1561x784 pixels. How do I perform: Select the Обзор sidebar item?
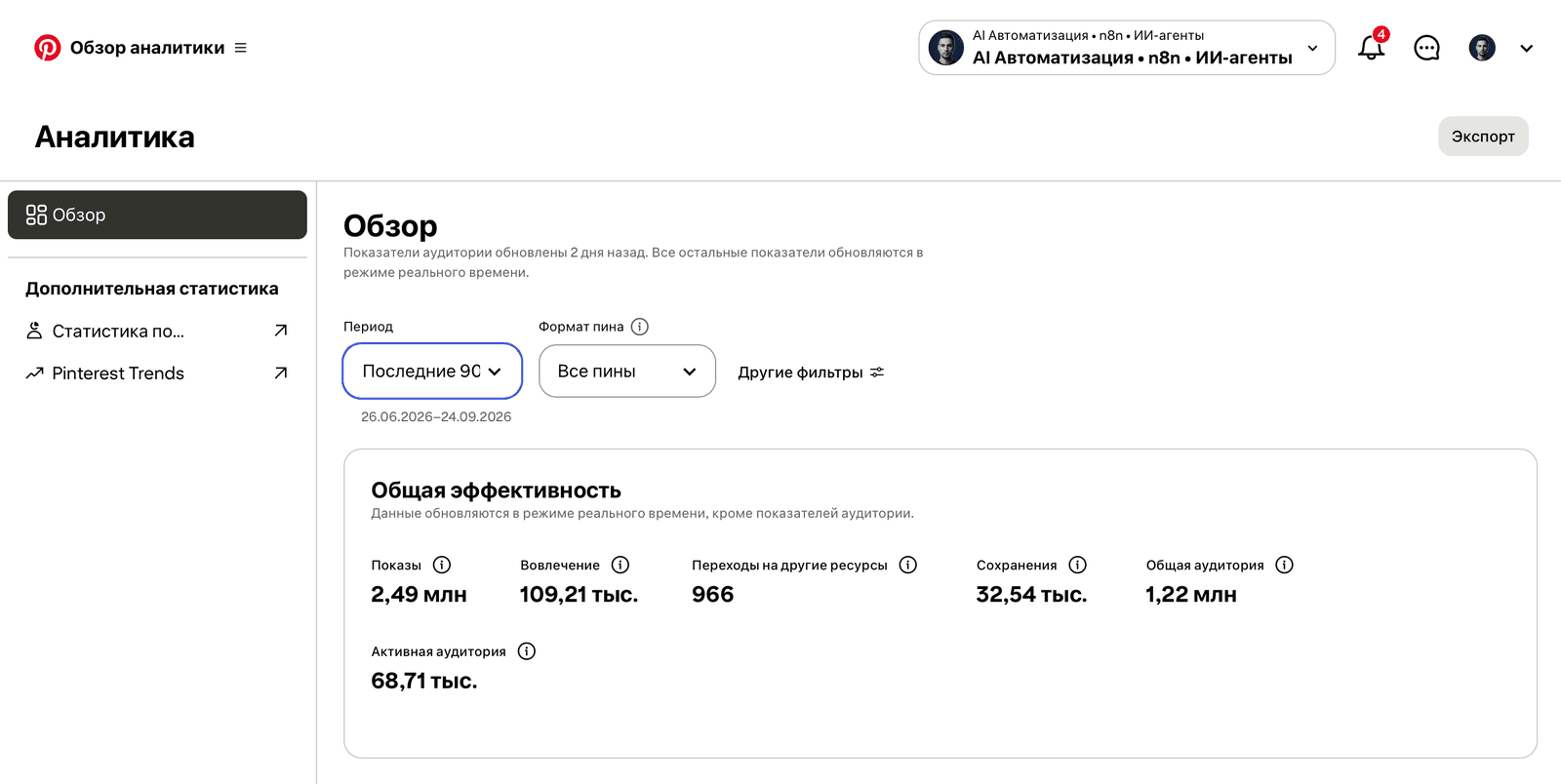157,215
